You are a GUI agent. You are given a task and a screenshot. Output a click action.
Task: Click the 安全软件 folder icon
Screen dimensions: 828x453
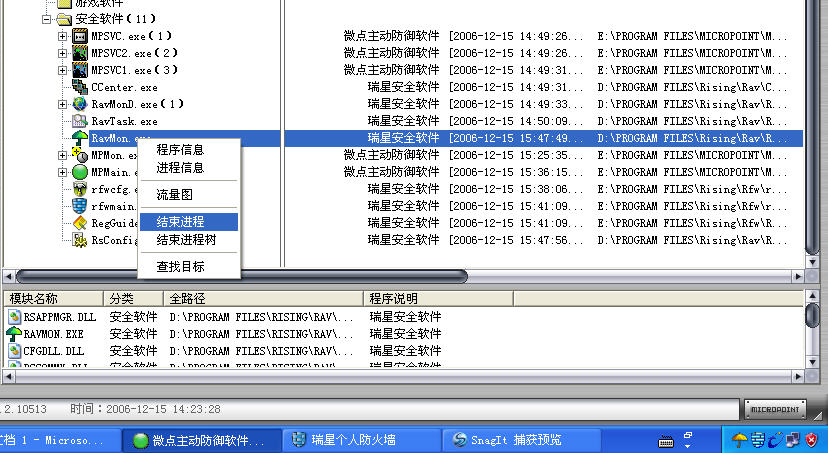(x=64, y=20)
